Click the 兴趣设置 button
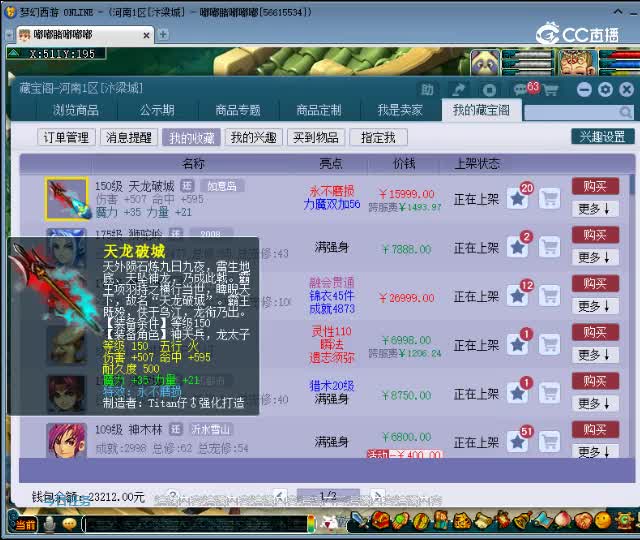 tap(603, 137)
